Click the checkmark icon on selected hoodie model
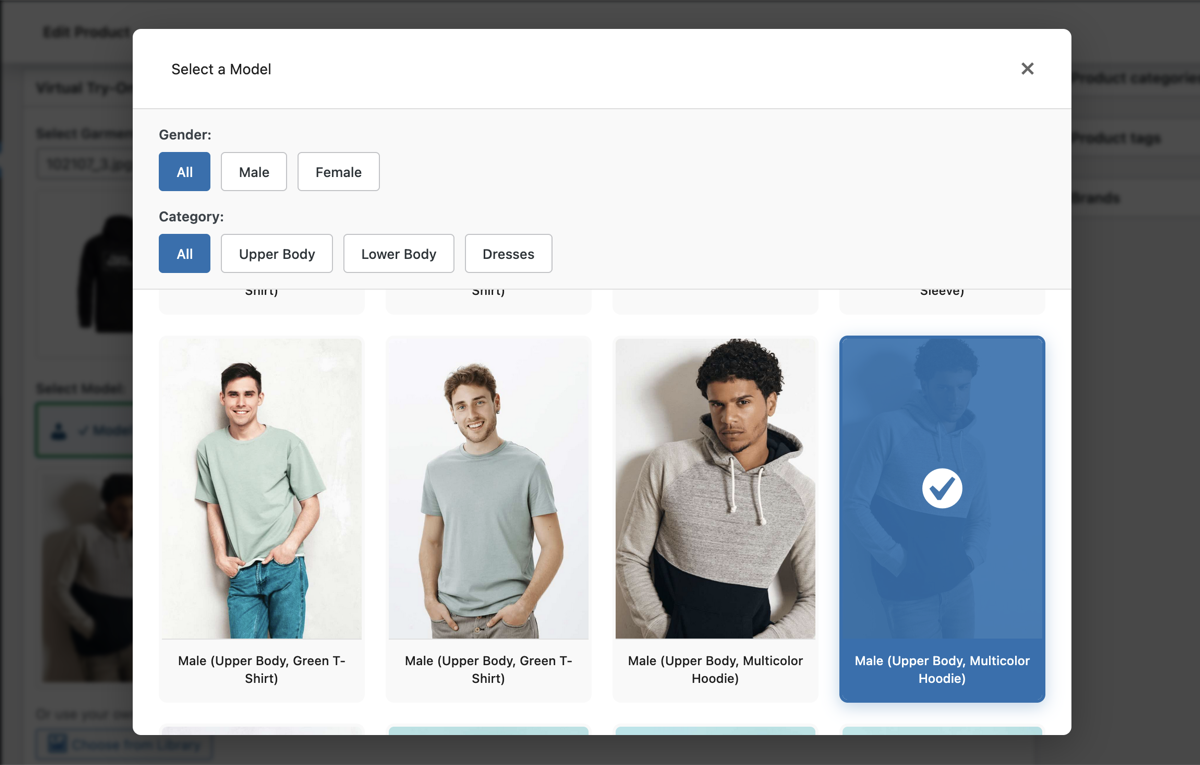This screenshot has height=765, width=1200. [x=941, y=489]
